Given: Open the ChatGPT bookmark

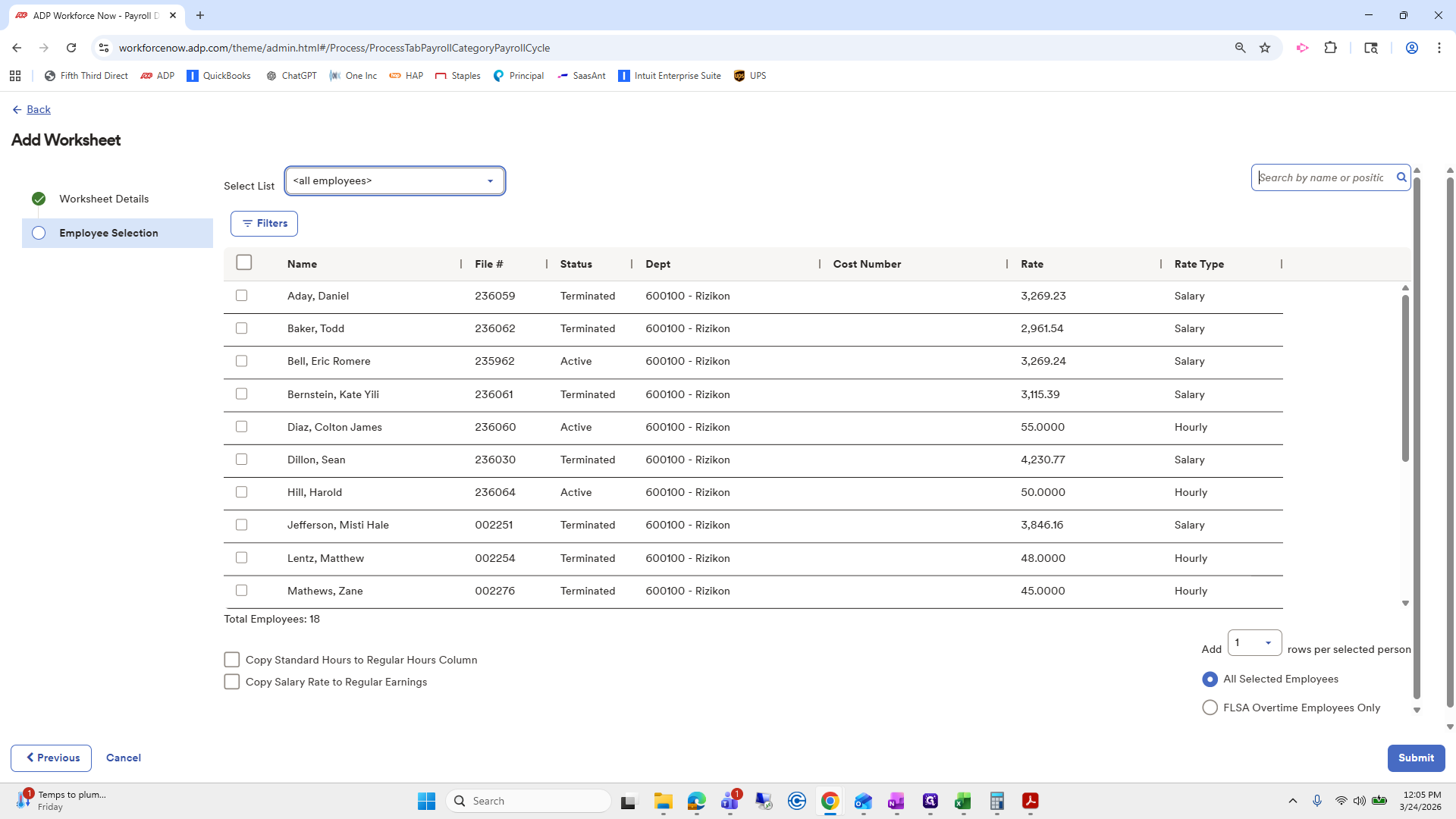Looking at the screenshot, I should coord(291,76).
